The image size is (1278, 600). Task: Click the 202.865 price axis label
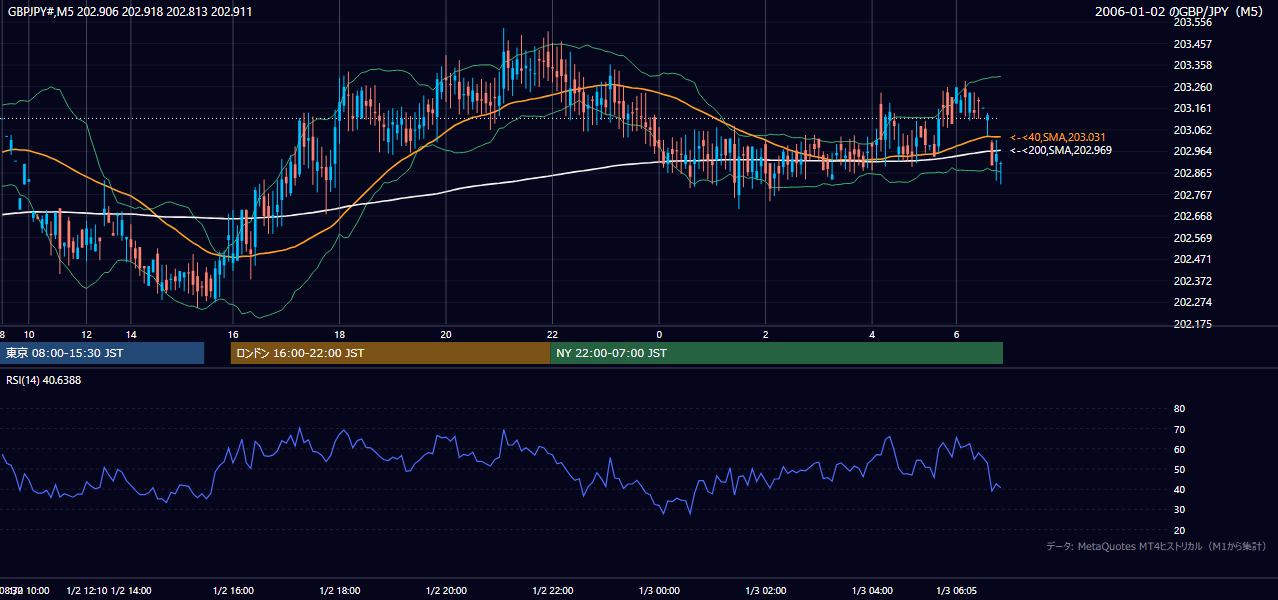coord(1192,173)
